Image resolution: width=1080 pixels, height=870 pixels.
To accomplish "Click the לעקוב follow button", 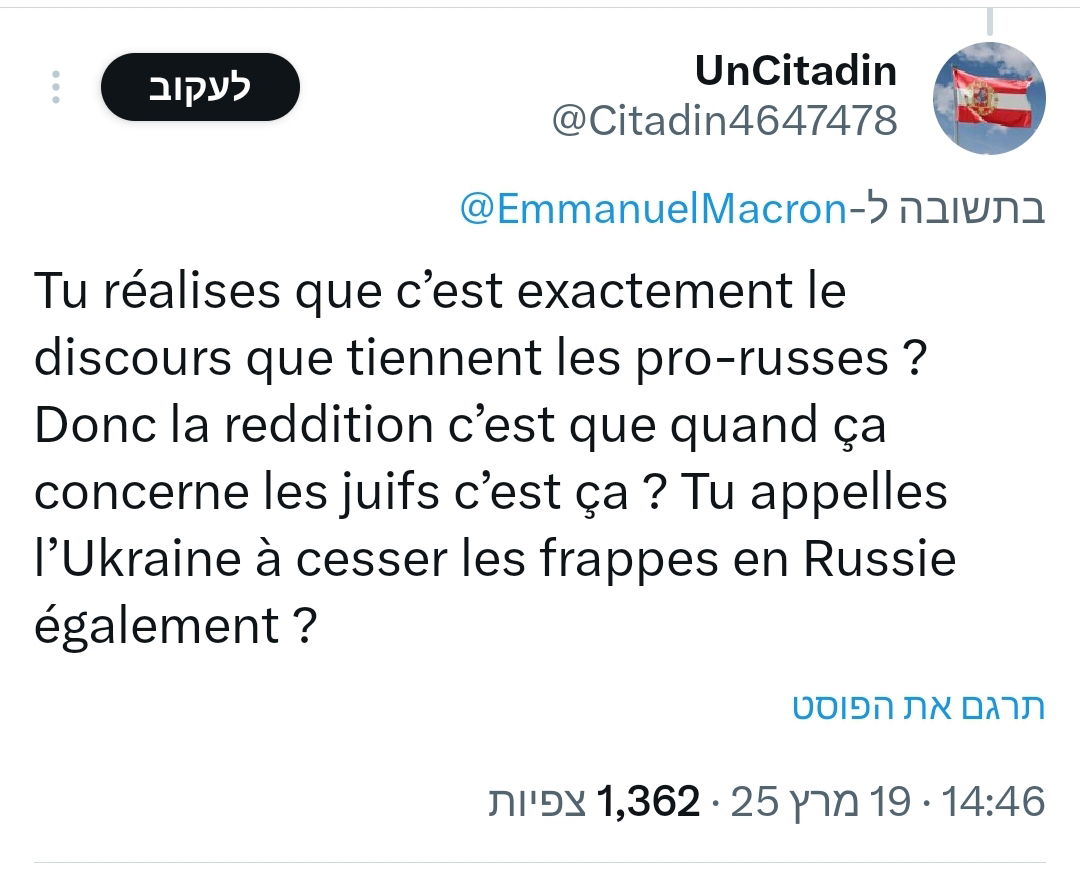I will point(200,87).
